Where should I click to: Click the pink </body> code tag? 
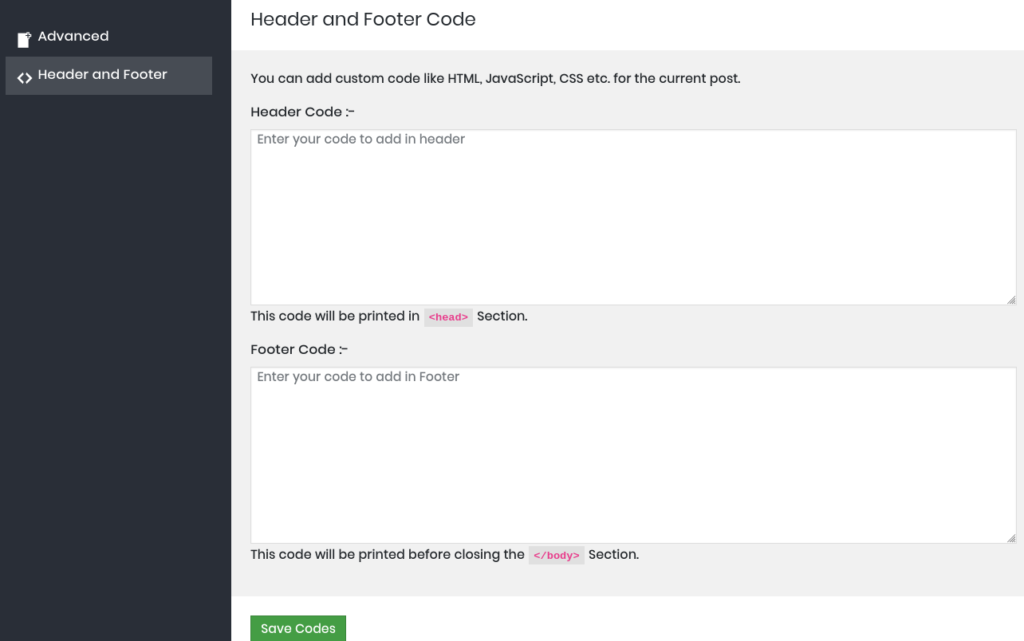(556, 555)
